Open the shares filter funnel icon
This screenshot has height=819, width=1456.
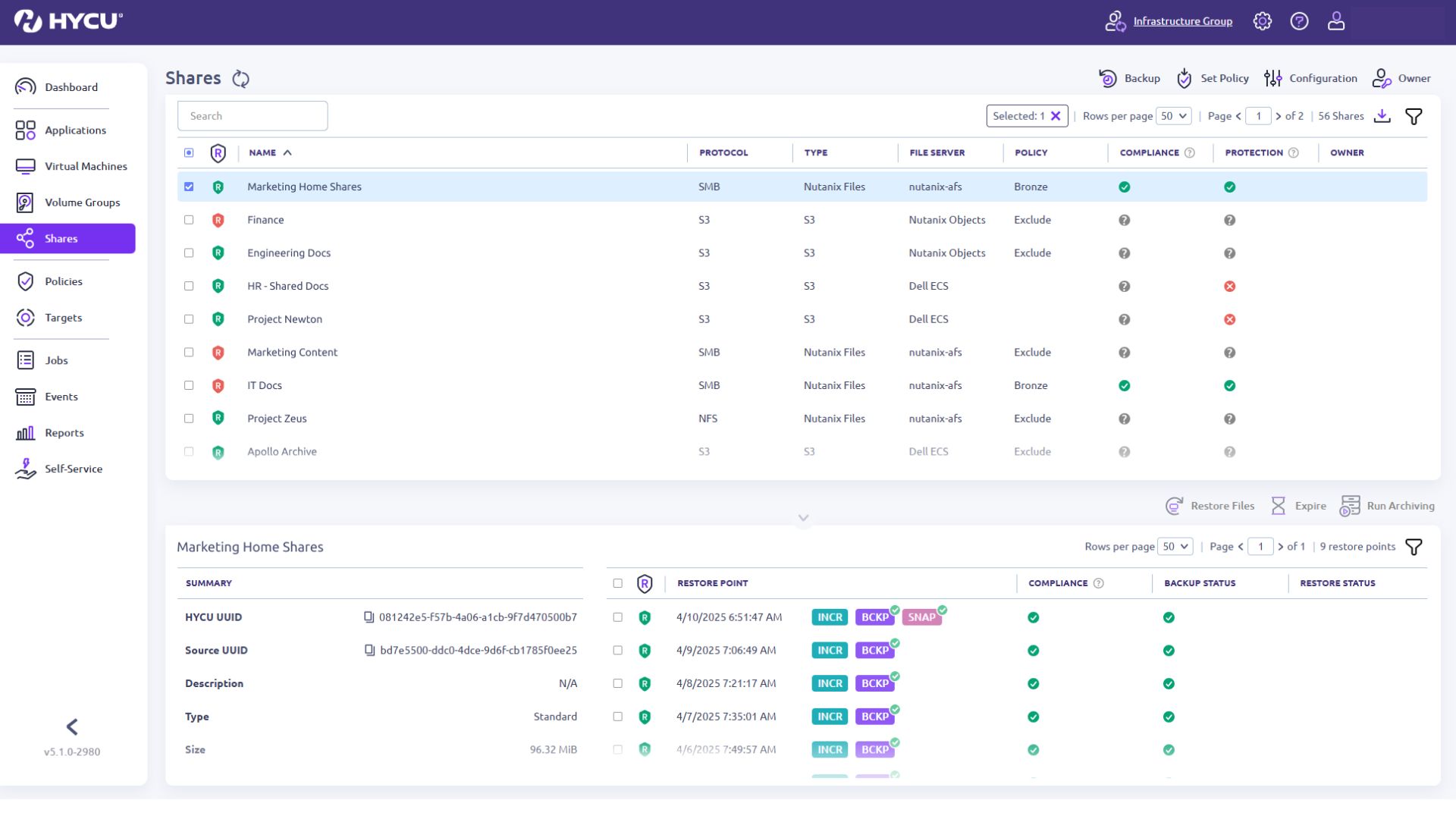[x=1414, y=116]
